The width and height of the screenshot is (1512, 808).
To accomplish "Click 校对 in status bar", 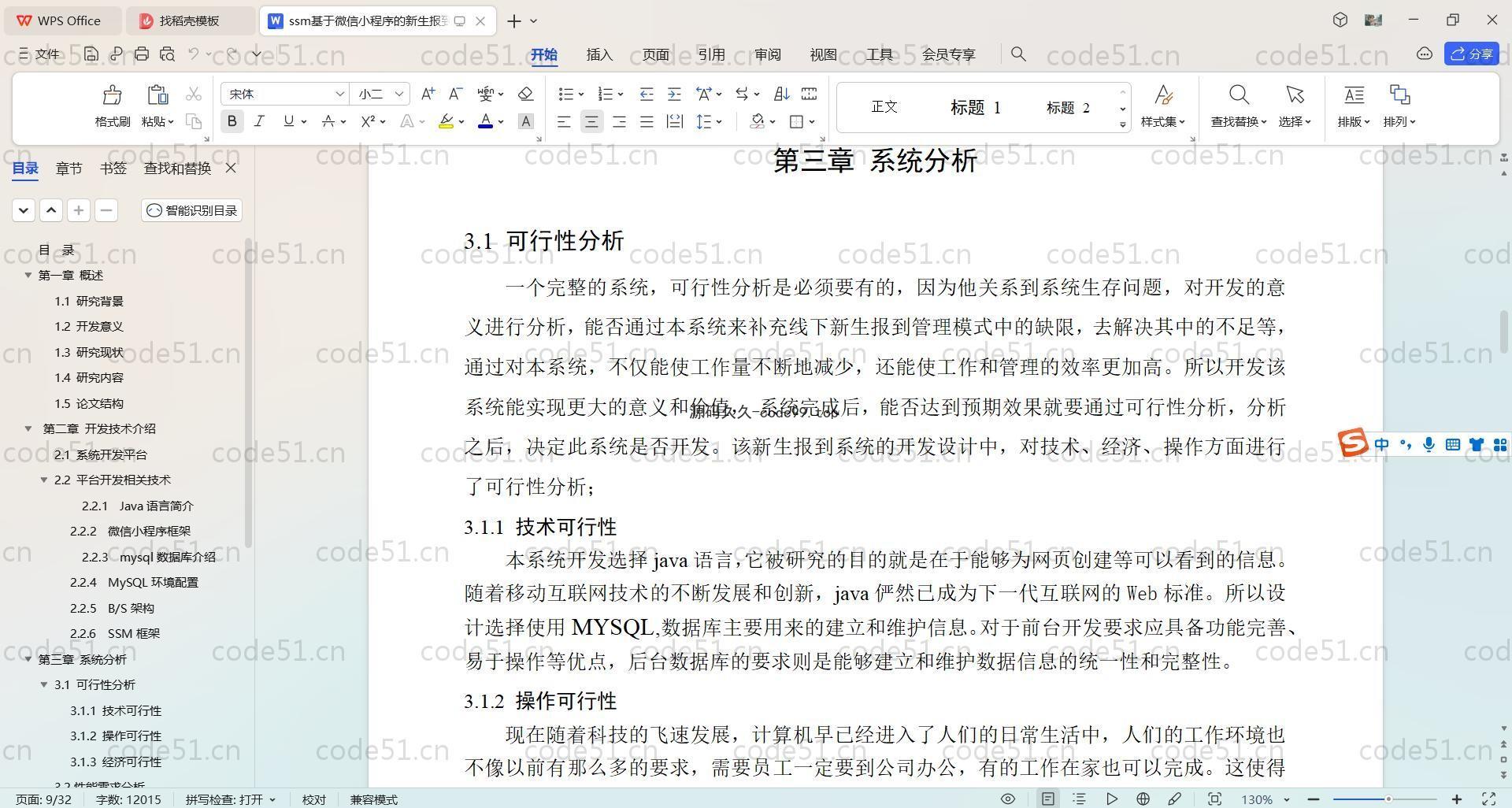I will coord(313,799).
